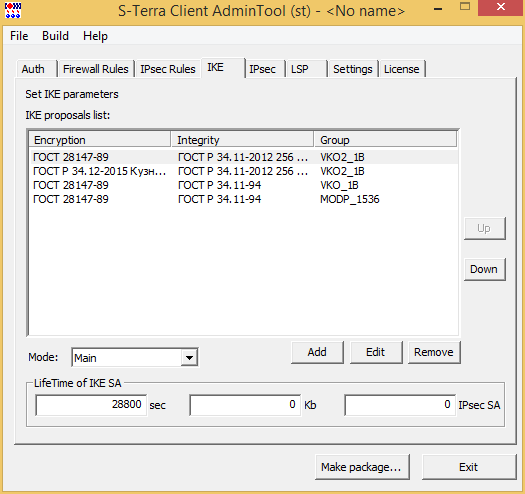This screenshot has height=494, width=525.
Task: Select the ГОСТ Р 34.12-2015 Кузн... proposal row
Action: tap(243, 171)
